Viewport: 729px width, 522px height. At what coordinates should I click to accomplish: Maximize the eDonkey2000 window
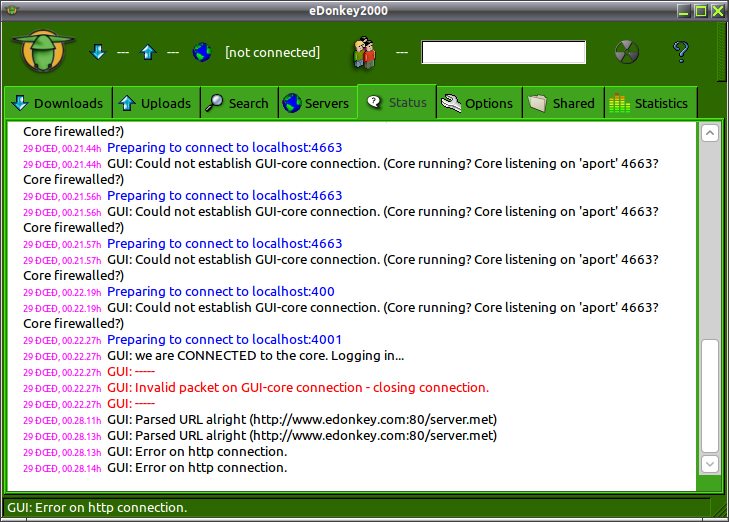tap(701, 11)
